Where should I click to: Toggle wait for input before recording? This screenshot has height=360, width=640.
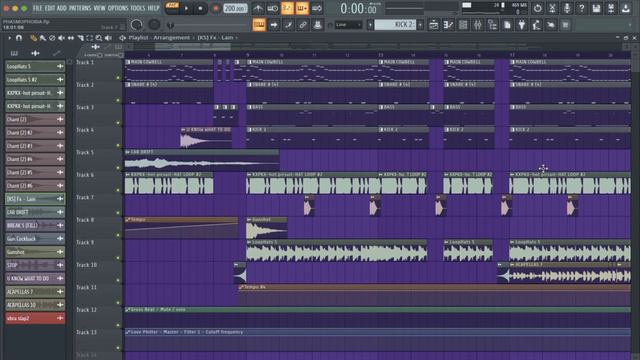tap(272, 8)
